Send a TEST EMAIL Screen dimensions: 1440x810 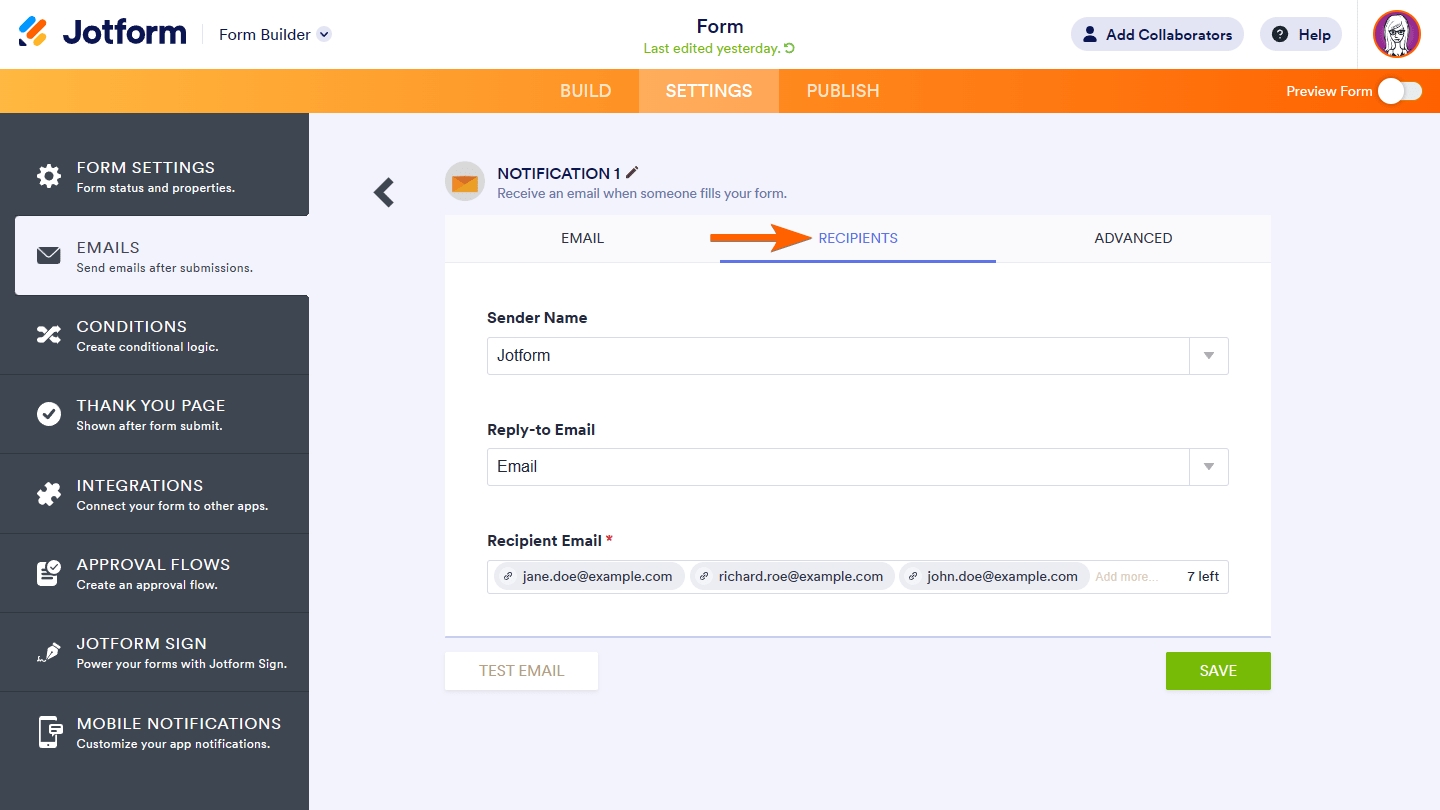pos(521,671)
